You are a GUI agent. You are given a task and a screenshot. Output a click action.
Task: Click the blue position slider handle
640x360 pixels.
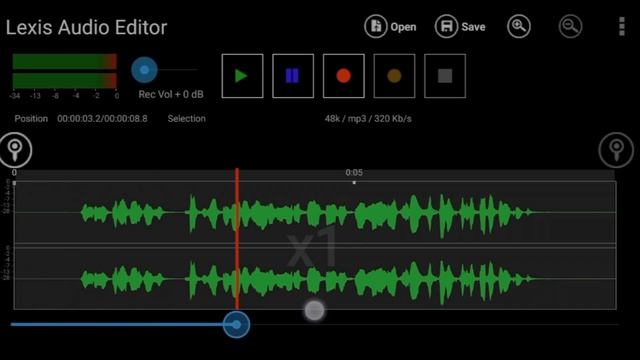point(237,324)
